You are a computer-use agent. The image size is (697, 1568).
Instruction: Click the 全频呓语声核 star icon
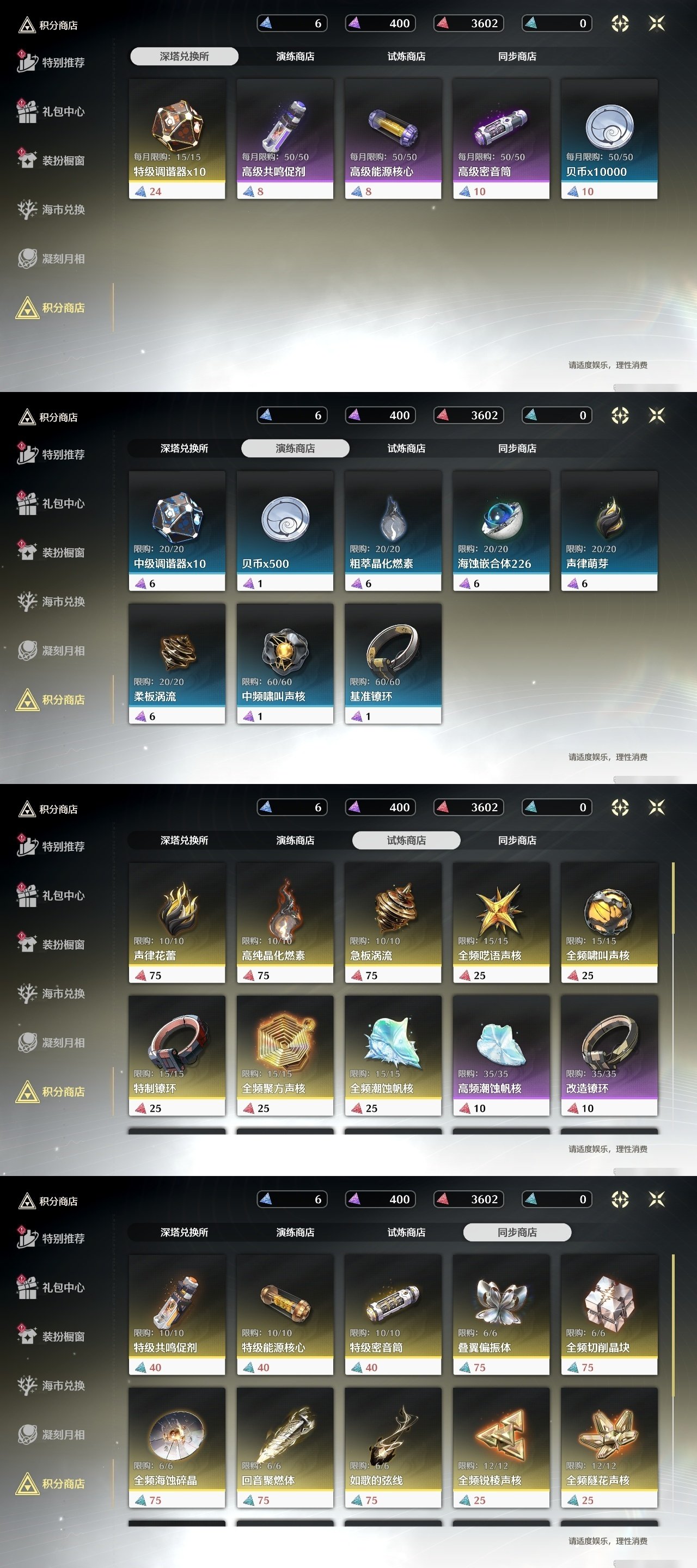pyautogui.click(x=502, y=909)
